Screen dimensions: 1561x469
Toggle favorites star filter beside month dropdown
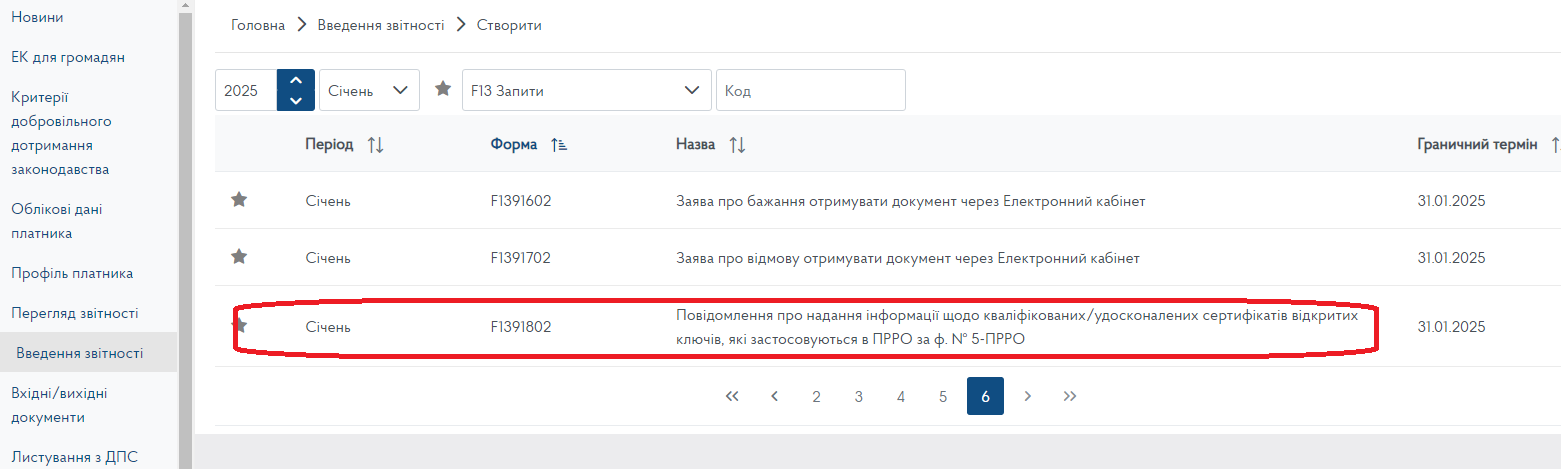(443, 89)
